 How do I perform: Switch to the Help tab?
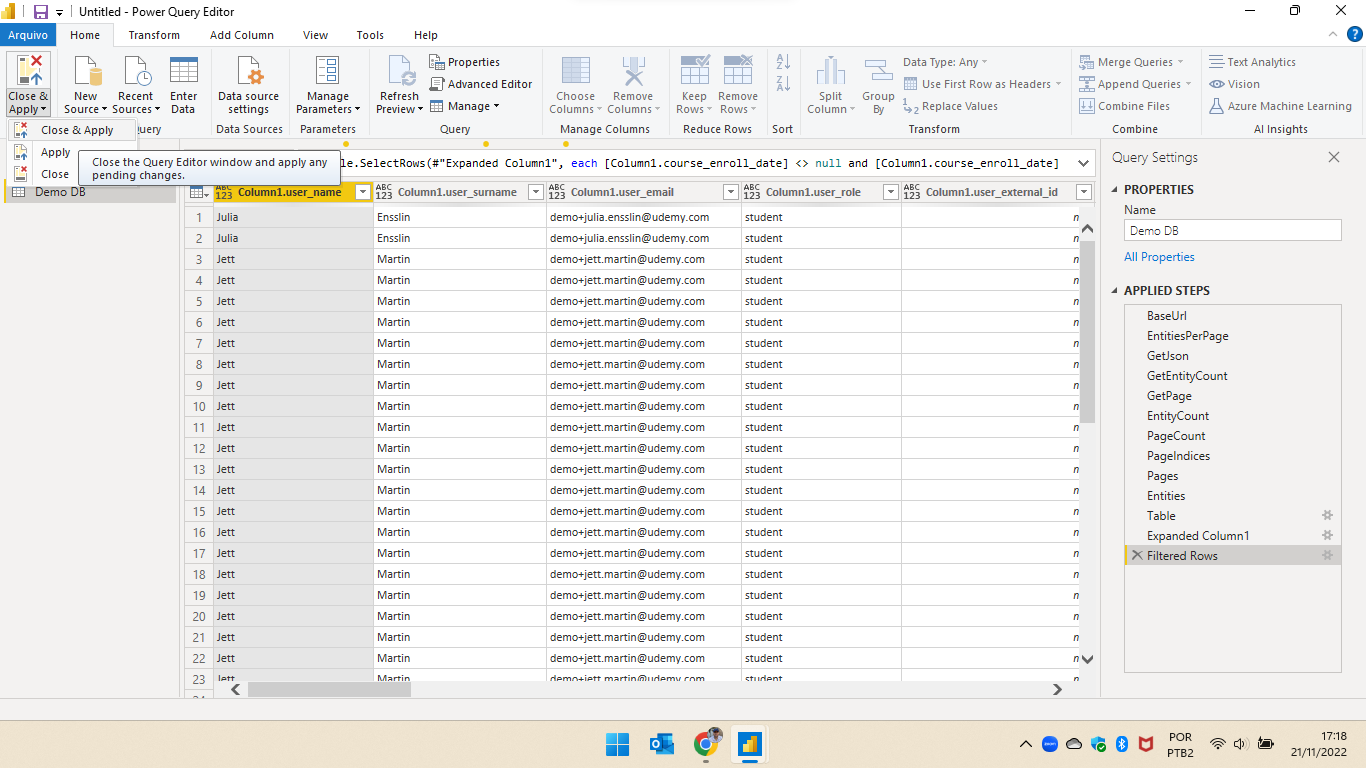pyautogui.click(x=426, y=35)
